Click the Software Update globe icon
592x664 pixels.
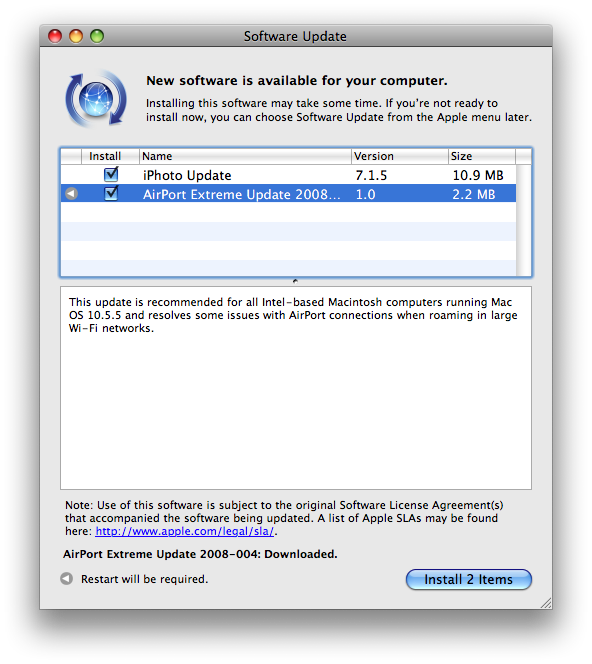click(96, 99)
